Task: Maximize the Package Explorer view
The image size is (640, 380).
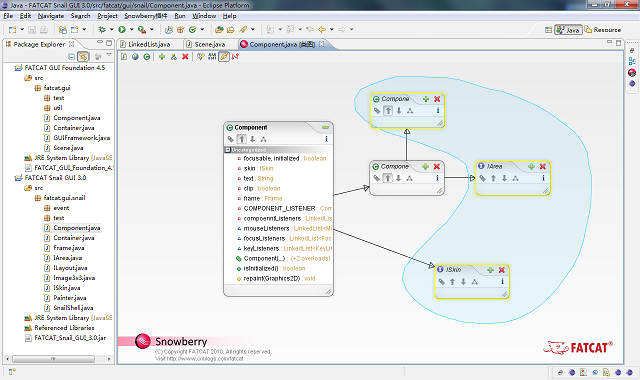Action: (109, 43)
